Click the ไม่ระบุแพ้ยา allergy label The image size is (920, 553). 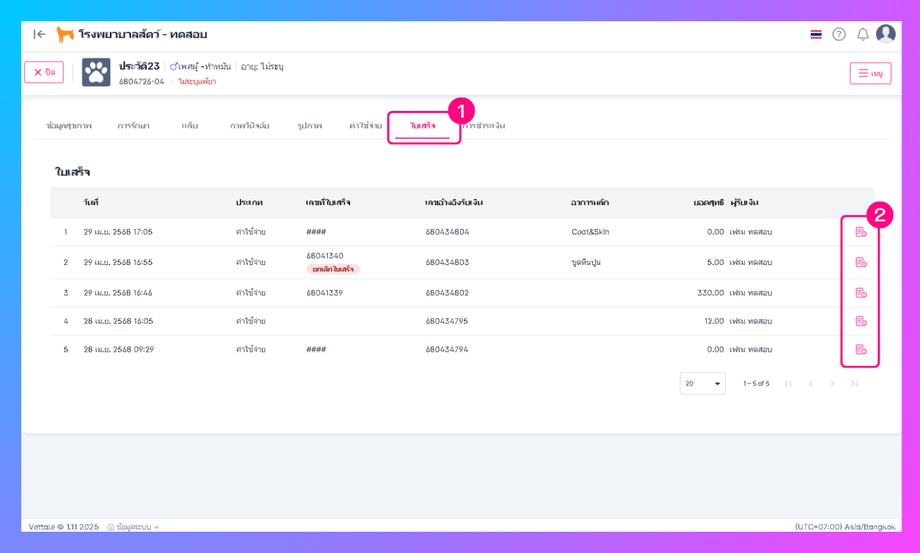tap(197, 82)
